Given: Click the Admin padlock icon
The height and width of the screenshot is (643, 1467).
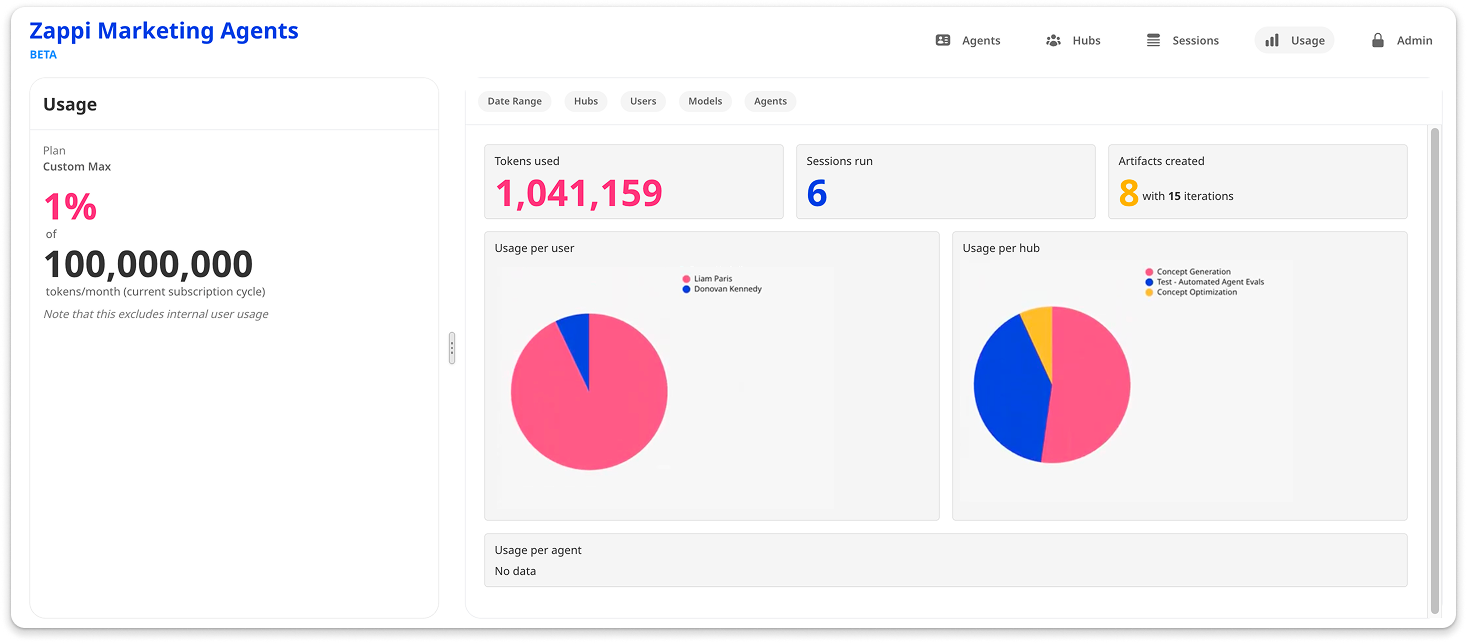Looking at the screenshot, I should point(1378,40).
